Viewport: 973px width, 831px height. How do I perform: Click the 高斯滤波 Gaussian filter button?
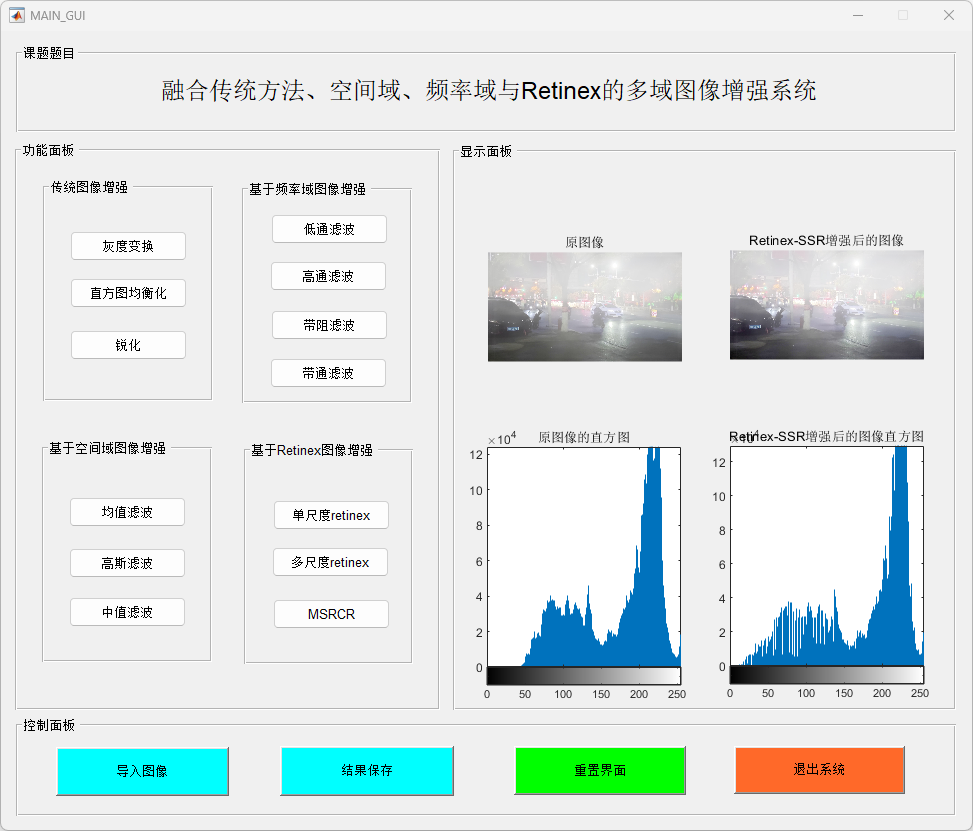(x=127, y=563)
